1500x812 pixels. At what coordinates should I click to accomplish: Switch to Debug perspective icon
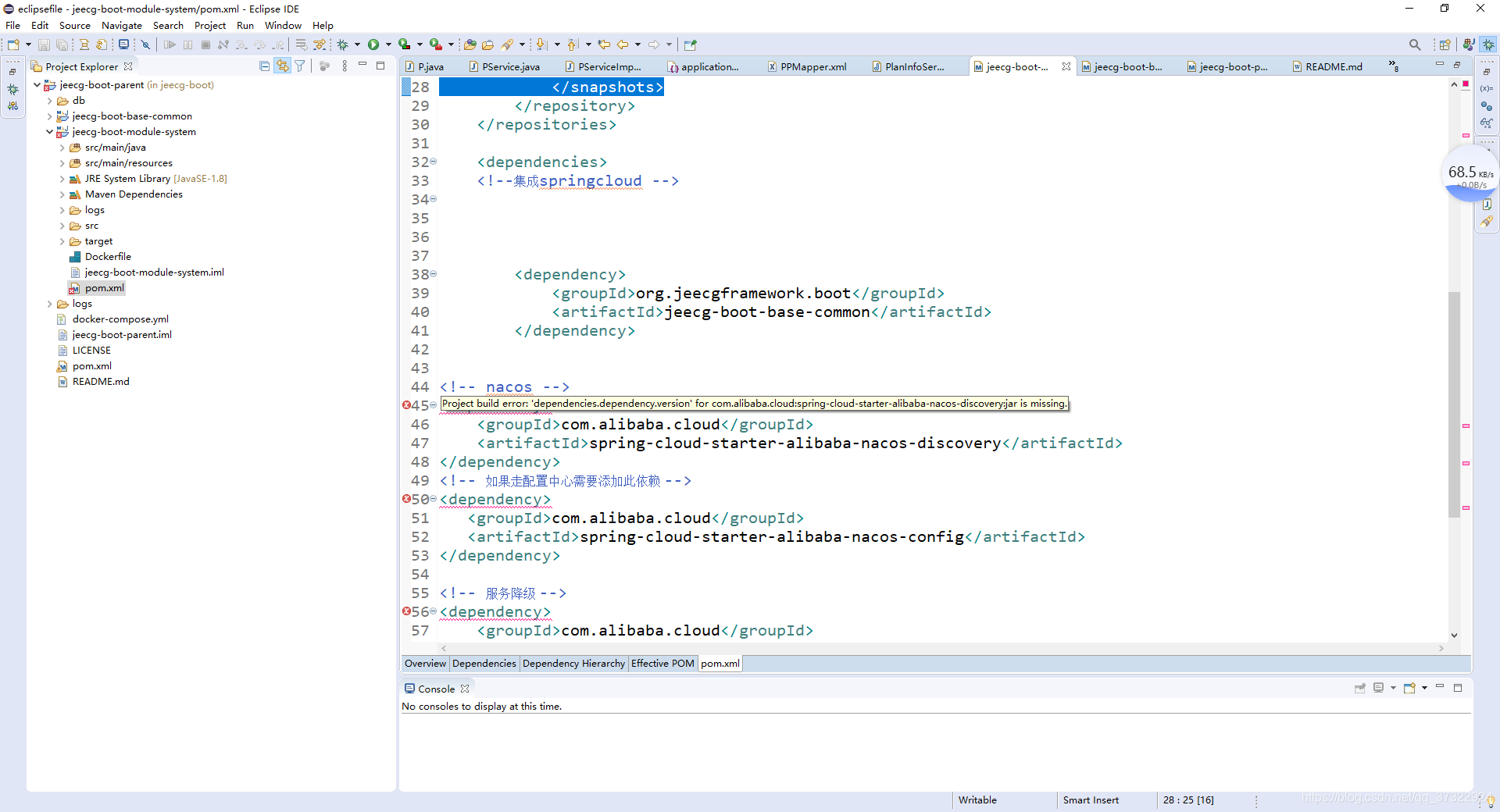[x=1489, y=45]
